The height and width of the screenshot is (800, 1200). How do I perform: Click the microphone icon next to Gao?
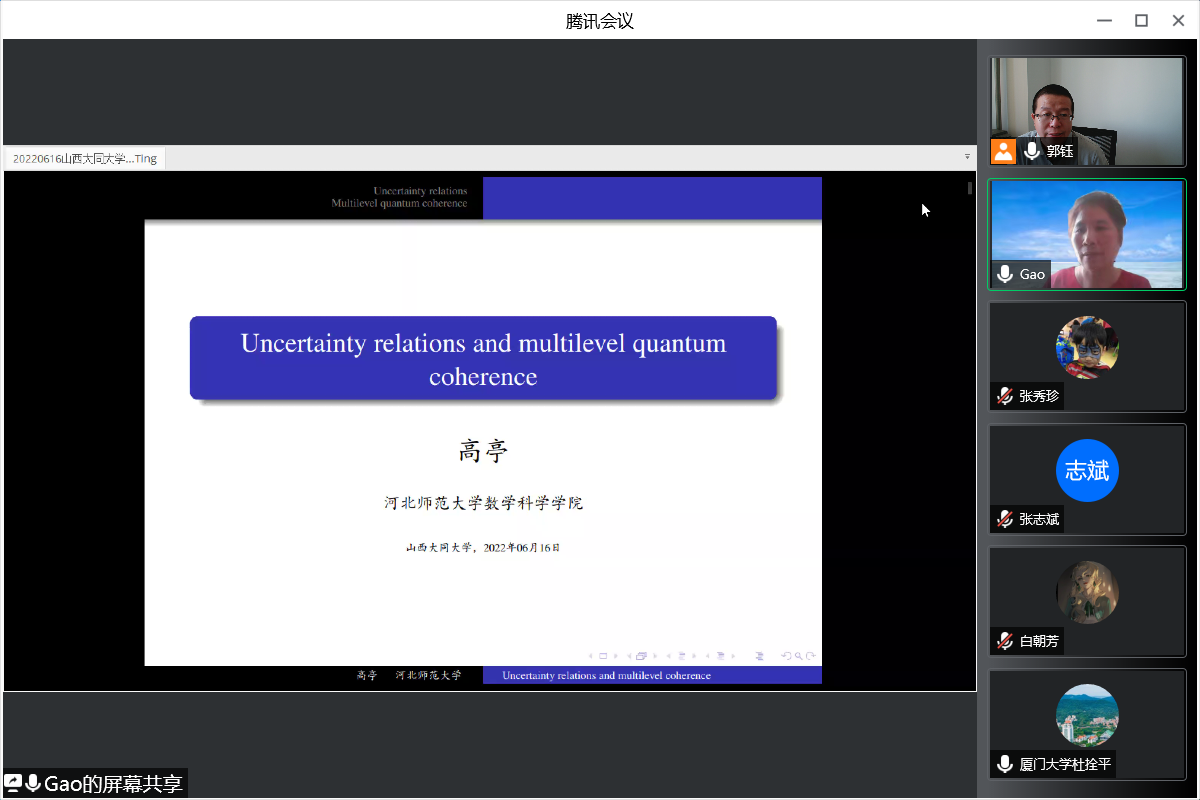[x=1005, y=274]
